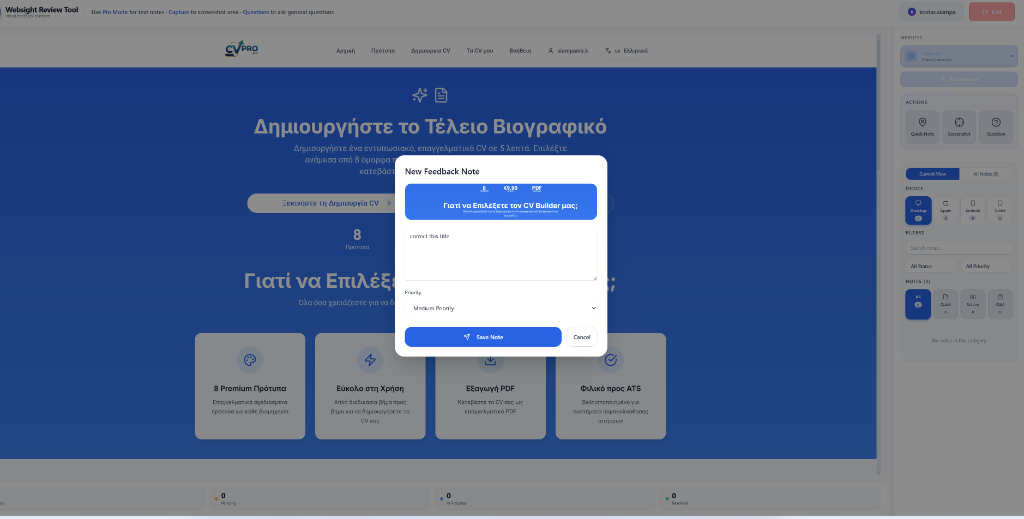Open the Δημιουργία CV menu item
Screen dimensions: 1024x519
tap(430, 50)
